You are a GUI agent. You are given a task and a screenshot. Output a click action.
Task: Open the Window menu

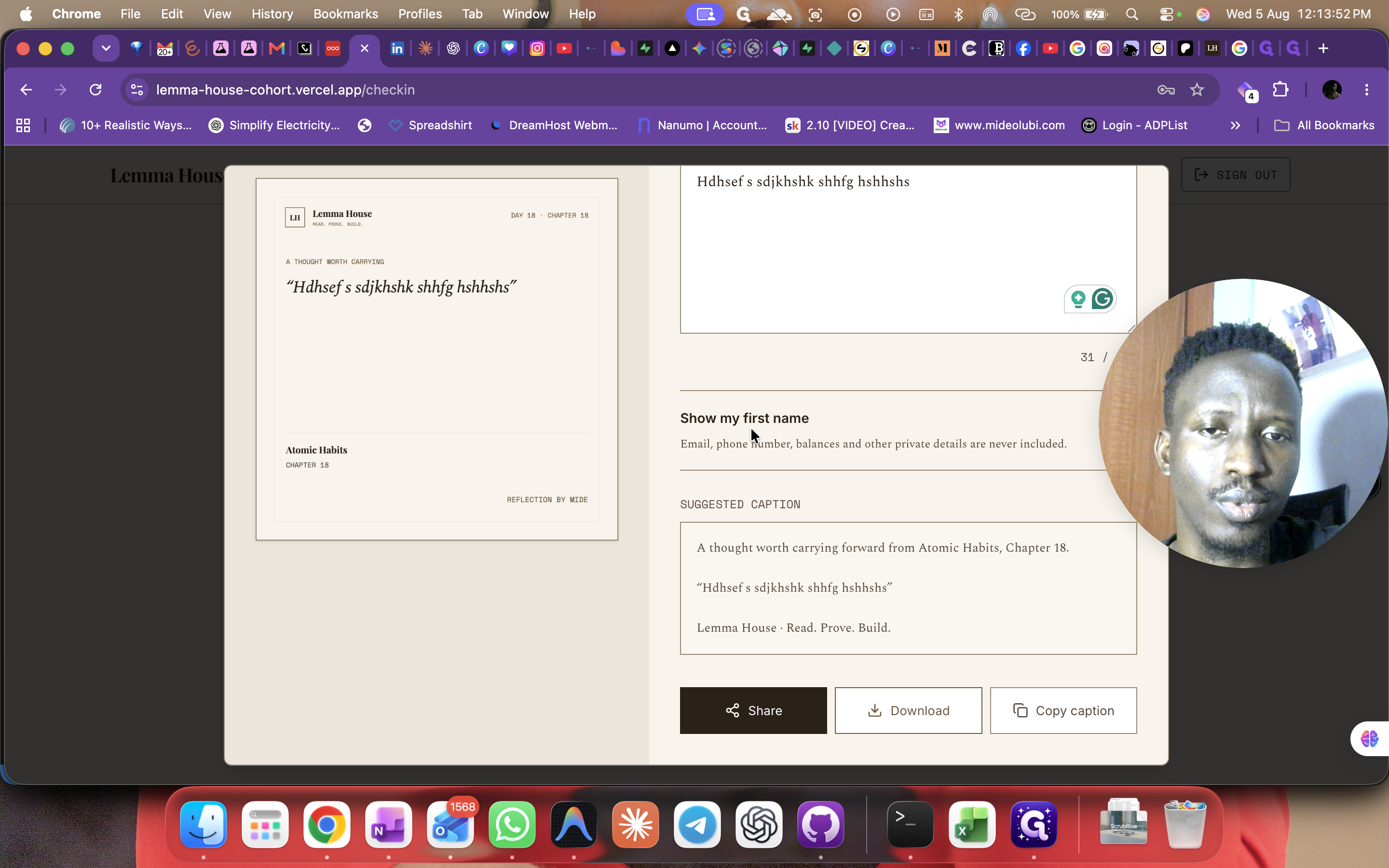click(x=526, y=14)
